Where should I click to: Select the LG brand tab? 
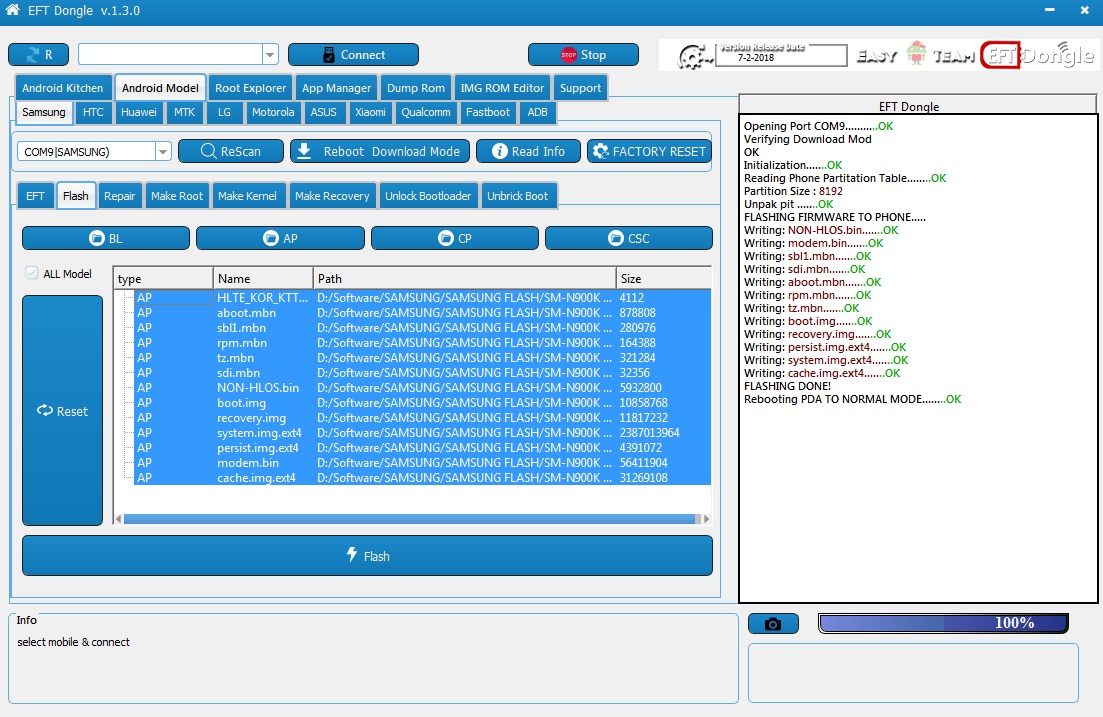click(x=224, y=112)
